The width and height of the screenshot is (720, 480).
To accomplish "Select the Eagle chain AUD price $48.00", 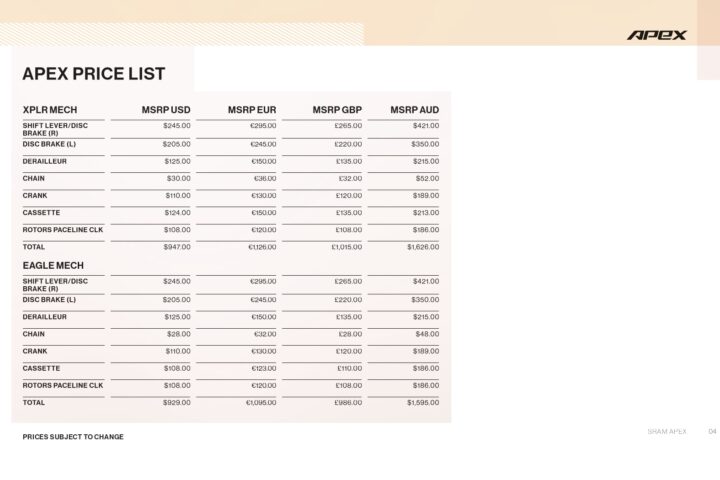I will 426,334.
